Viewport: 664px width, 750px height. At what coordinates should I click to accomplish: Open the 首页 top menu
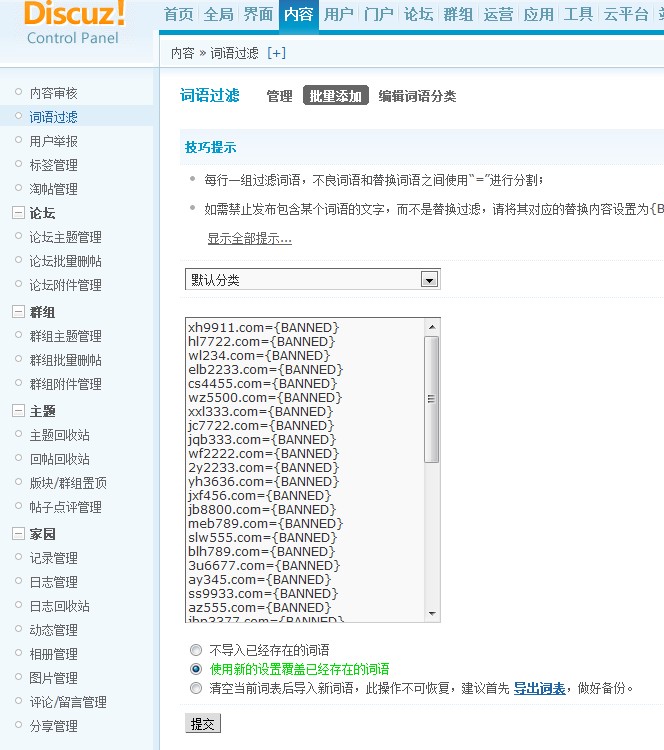tap(178, 14)
